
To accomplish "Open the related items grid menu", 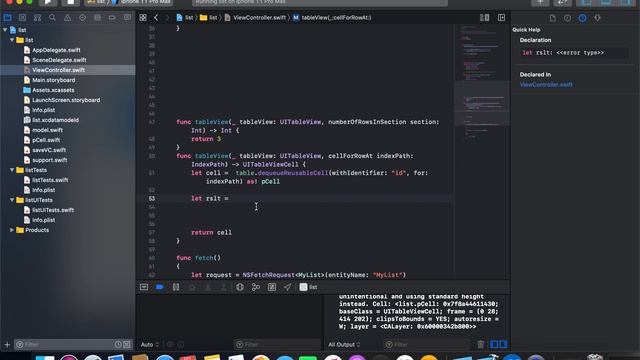I will [143, 18].
